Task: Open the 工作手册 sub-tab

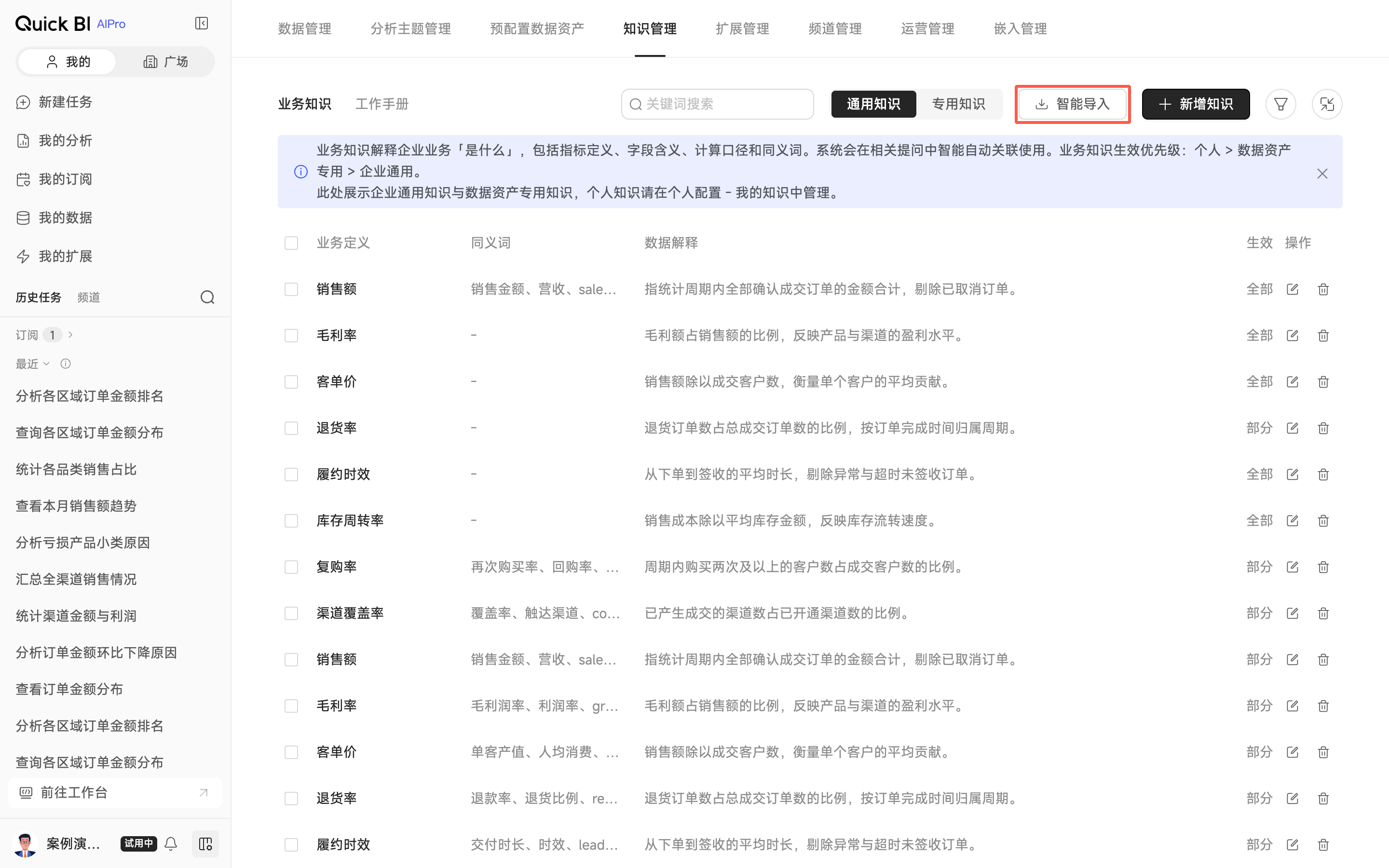Action: point(381,104)
